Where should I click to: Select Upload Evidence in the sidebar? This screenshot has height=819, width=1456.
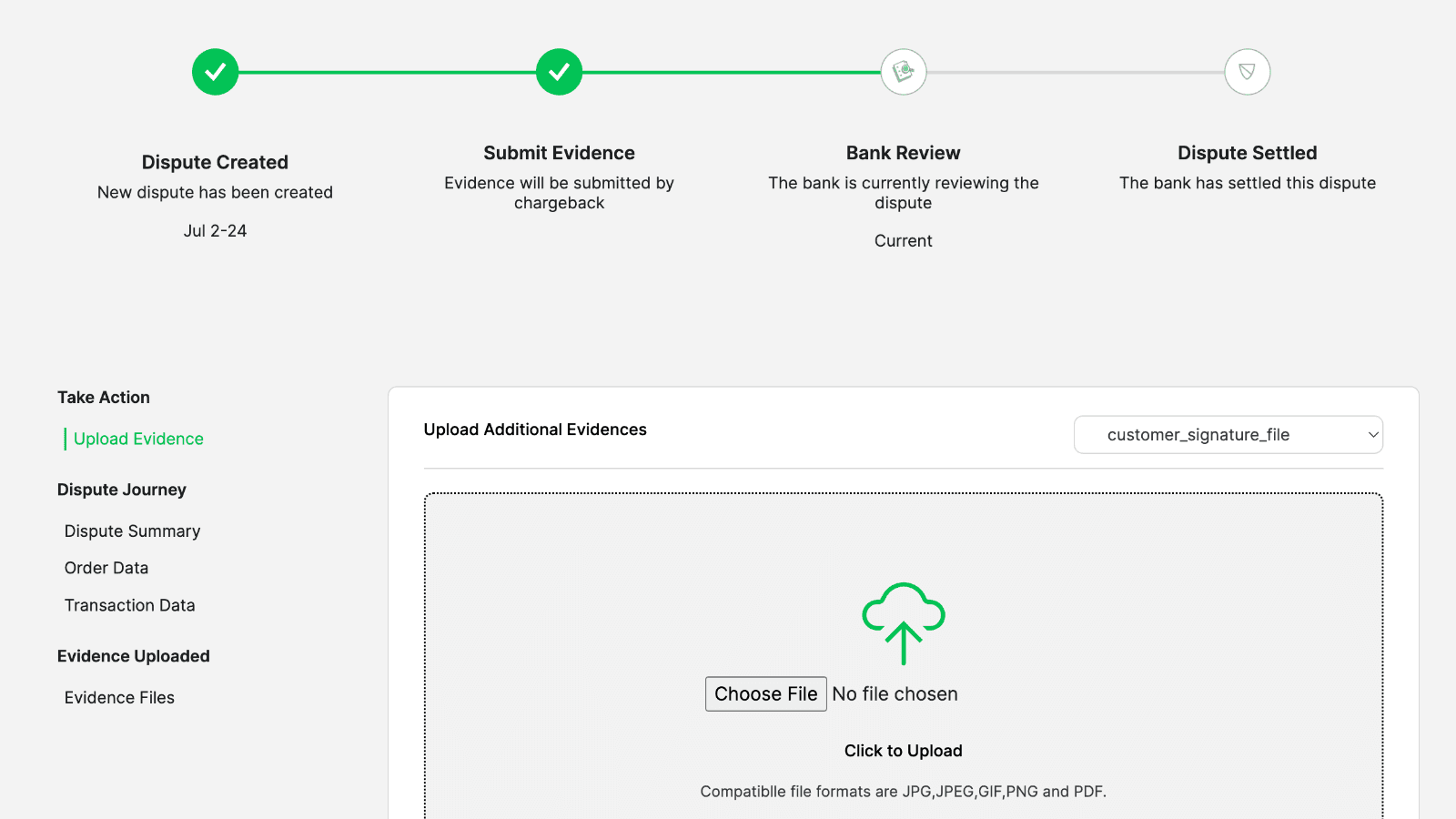(x=138, y=439)
